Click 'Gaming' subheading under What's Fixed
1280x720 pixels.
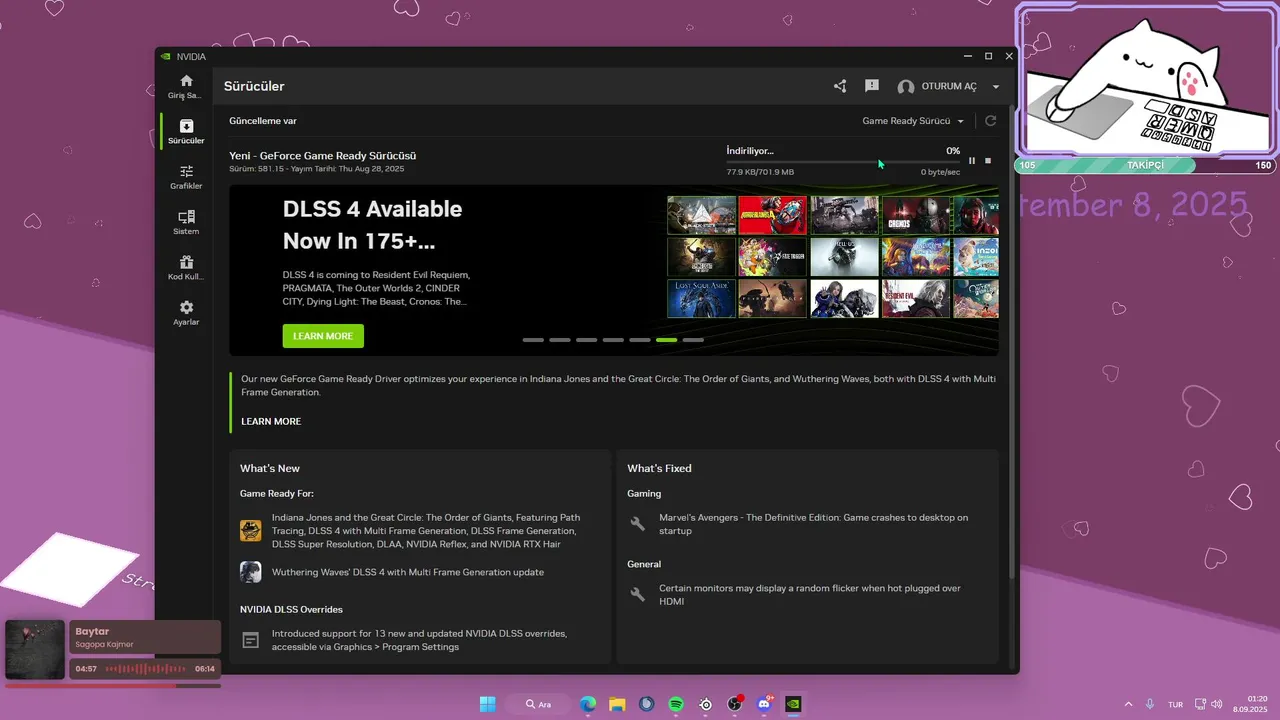click(x=644, y=493)
